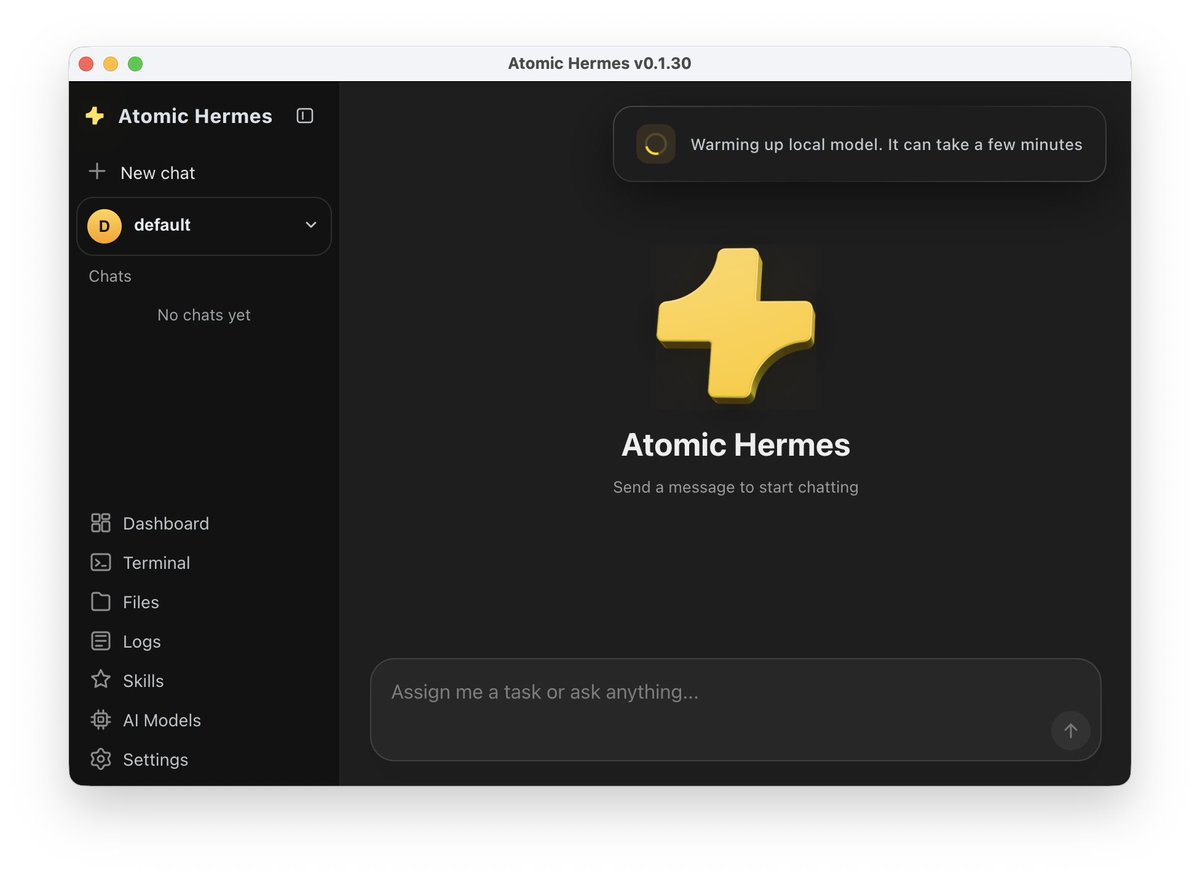Click the sidebar collapse toggle icon

pos(305,116)
